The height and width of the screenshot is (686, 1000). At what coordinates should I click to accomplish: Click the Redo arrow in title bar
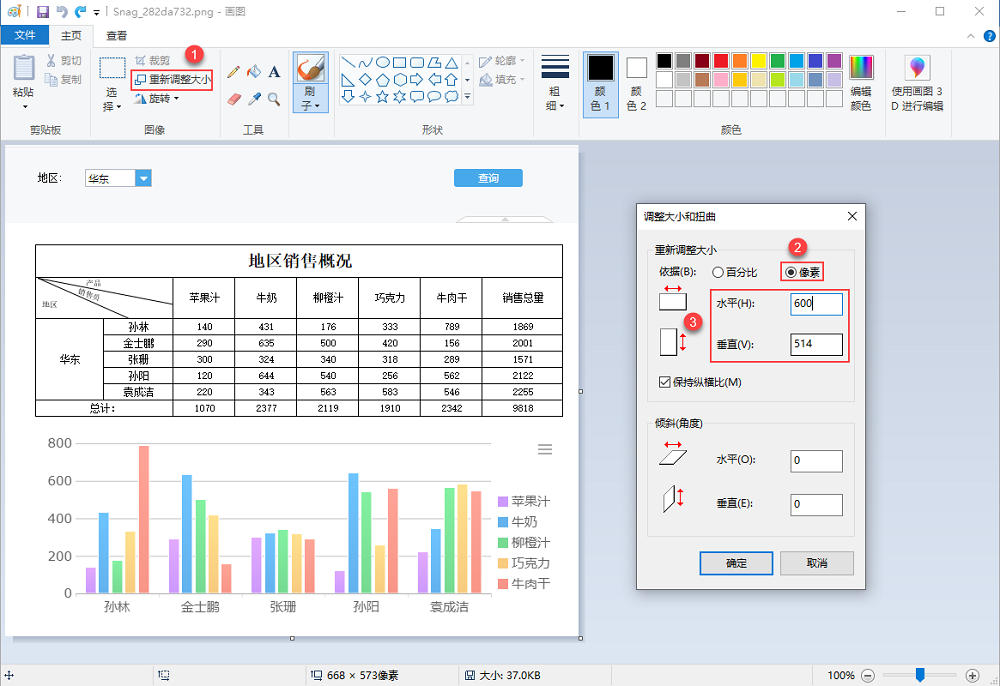[80, 11]
